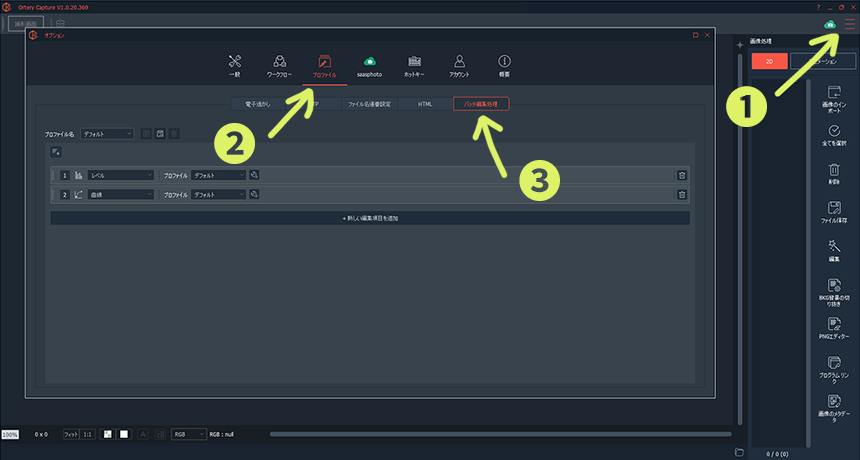Click the green saasphoto cloud icon in options
The image size is (860, 460).
[370, 65]
